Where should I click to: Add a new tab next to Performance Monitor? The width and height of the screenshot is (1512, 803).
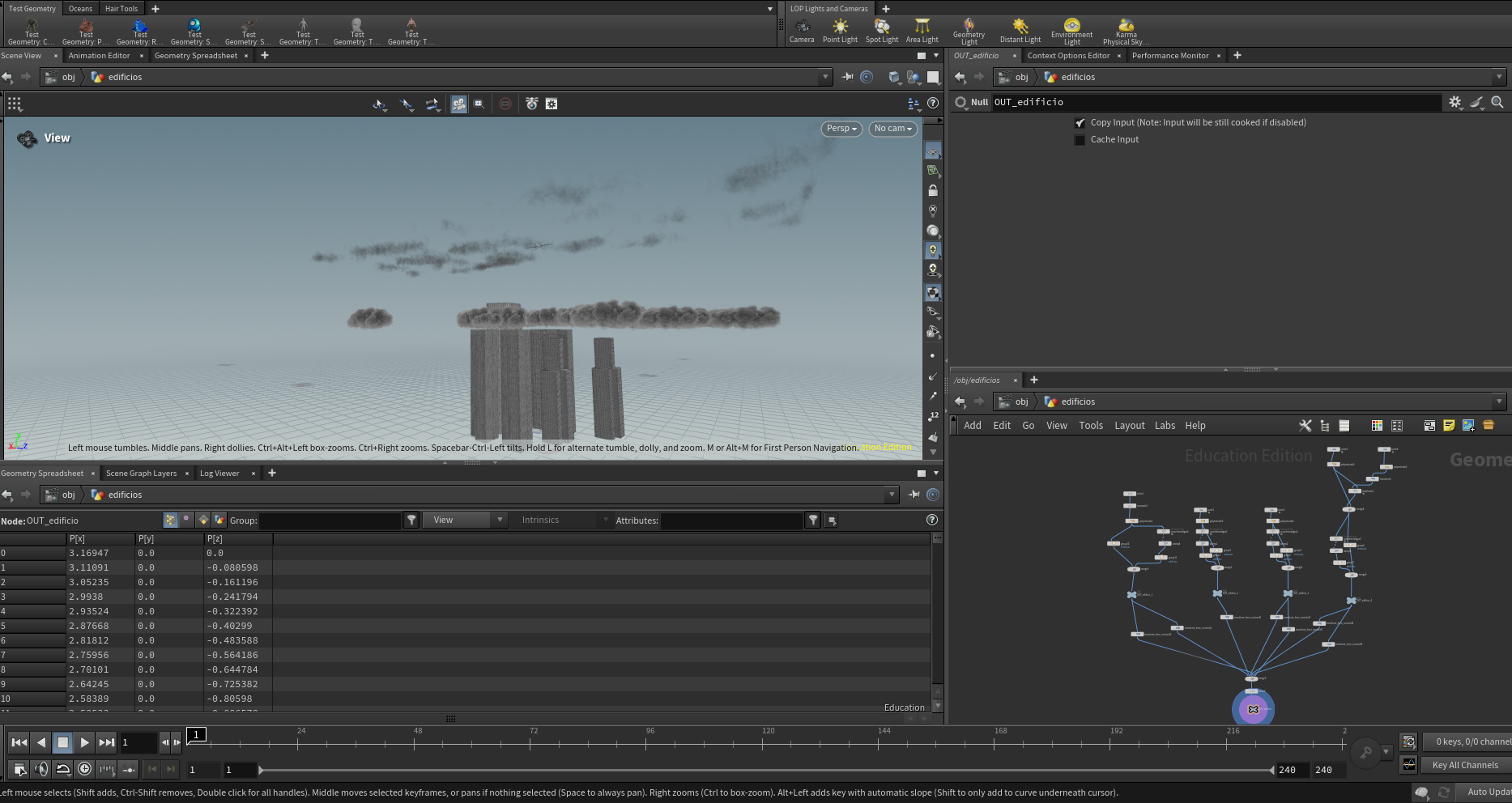(1237, 56)
